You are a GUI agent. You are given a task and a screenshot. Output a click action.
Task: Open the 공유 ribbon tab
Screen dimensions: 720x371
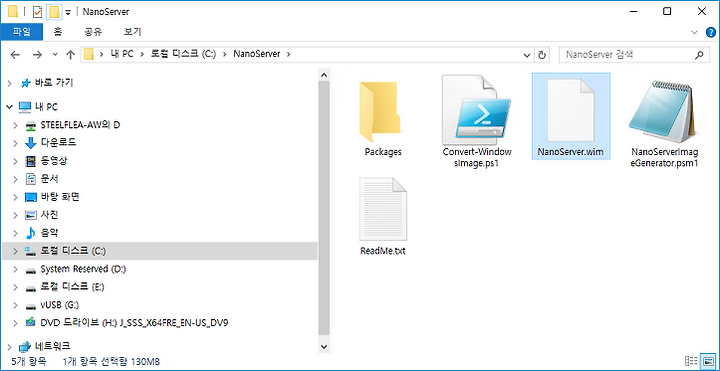pyautogui.click(x=93, y=32)
